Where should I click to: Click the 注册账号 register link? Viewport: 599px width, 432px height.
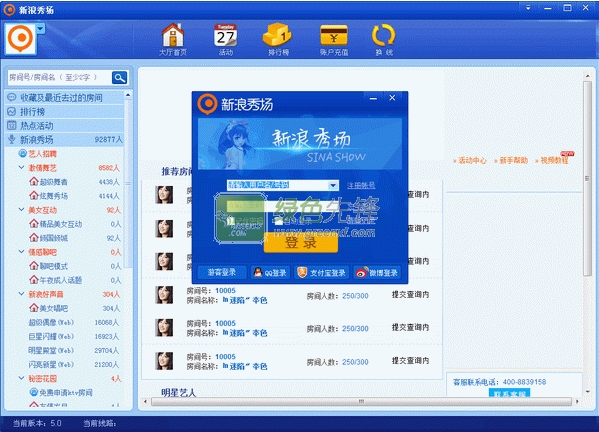tap(361, 185)
